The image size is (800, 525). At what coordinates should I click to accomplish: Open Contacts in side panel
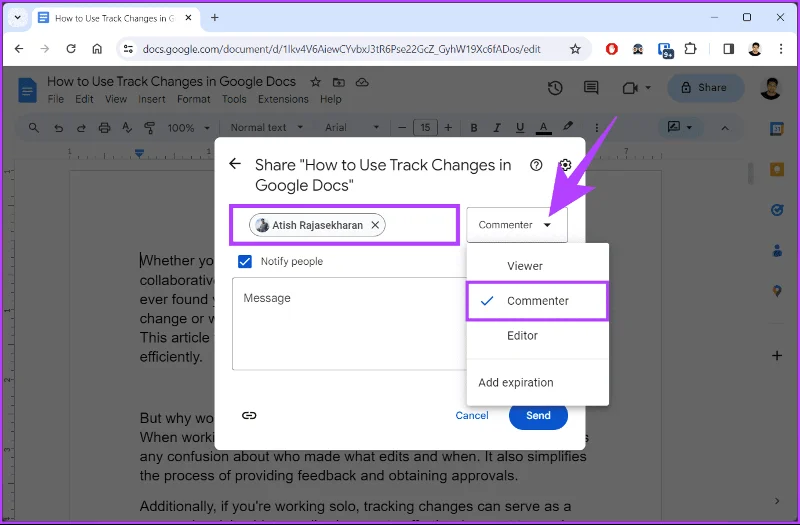[x=777, y=251]
